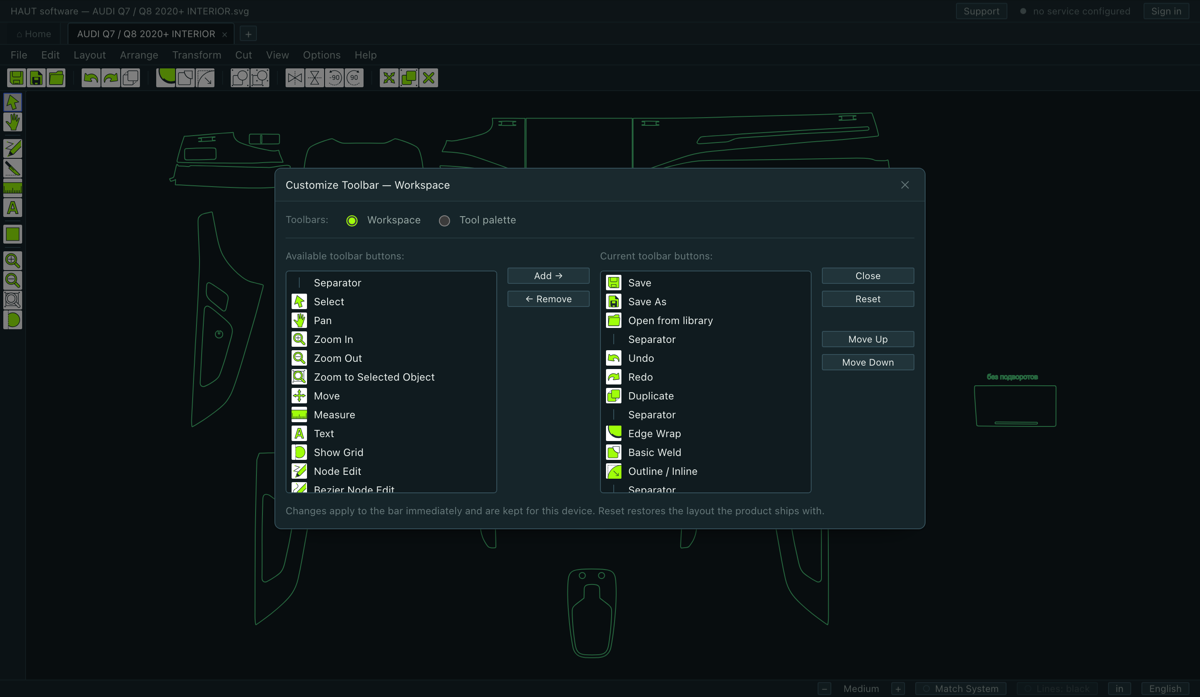The image size is (1200, 697).
Task: Increase the size with the plus stepper
Action: [898, 688]
